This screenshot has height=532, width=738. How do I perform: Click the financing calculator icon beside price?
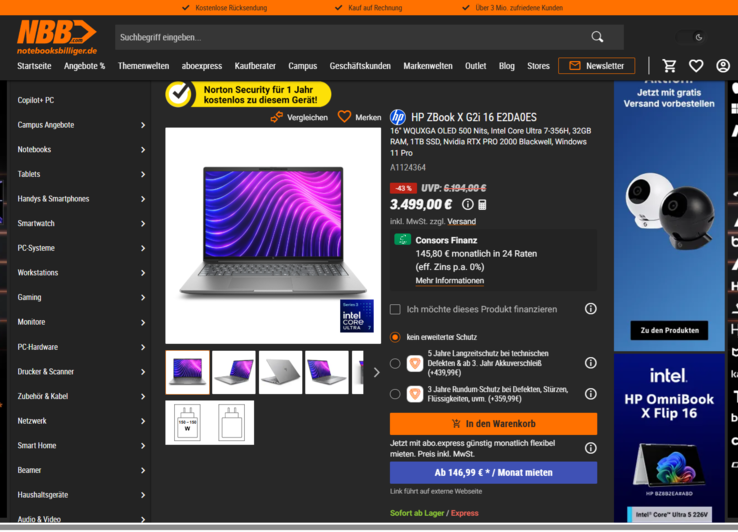point(482,205)
